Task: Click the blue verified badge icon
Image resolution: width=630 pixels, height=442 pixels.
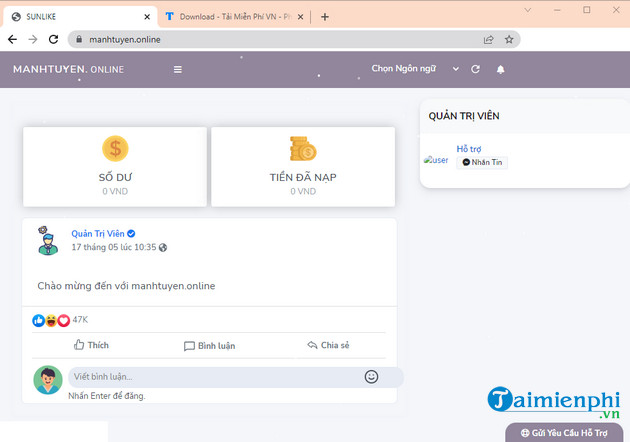Action: coord(131,233)
